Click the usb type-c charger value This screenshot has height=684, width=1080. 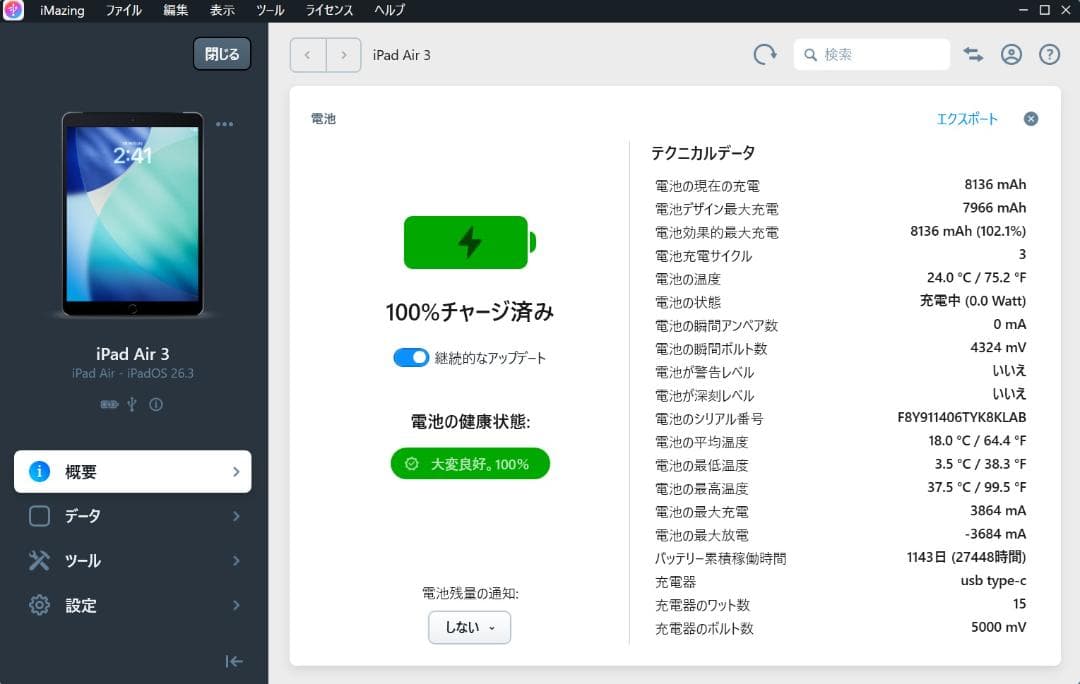[x=993, y=581]
